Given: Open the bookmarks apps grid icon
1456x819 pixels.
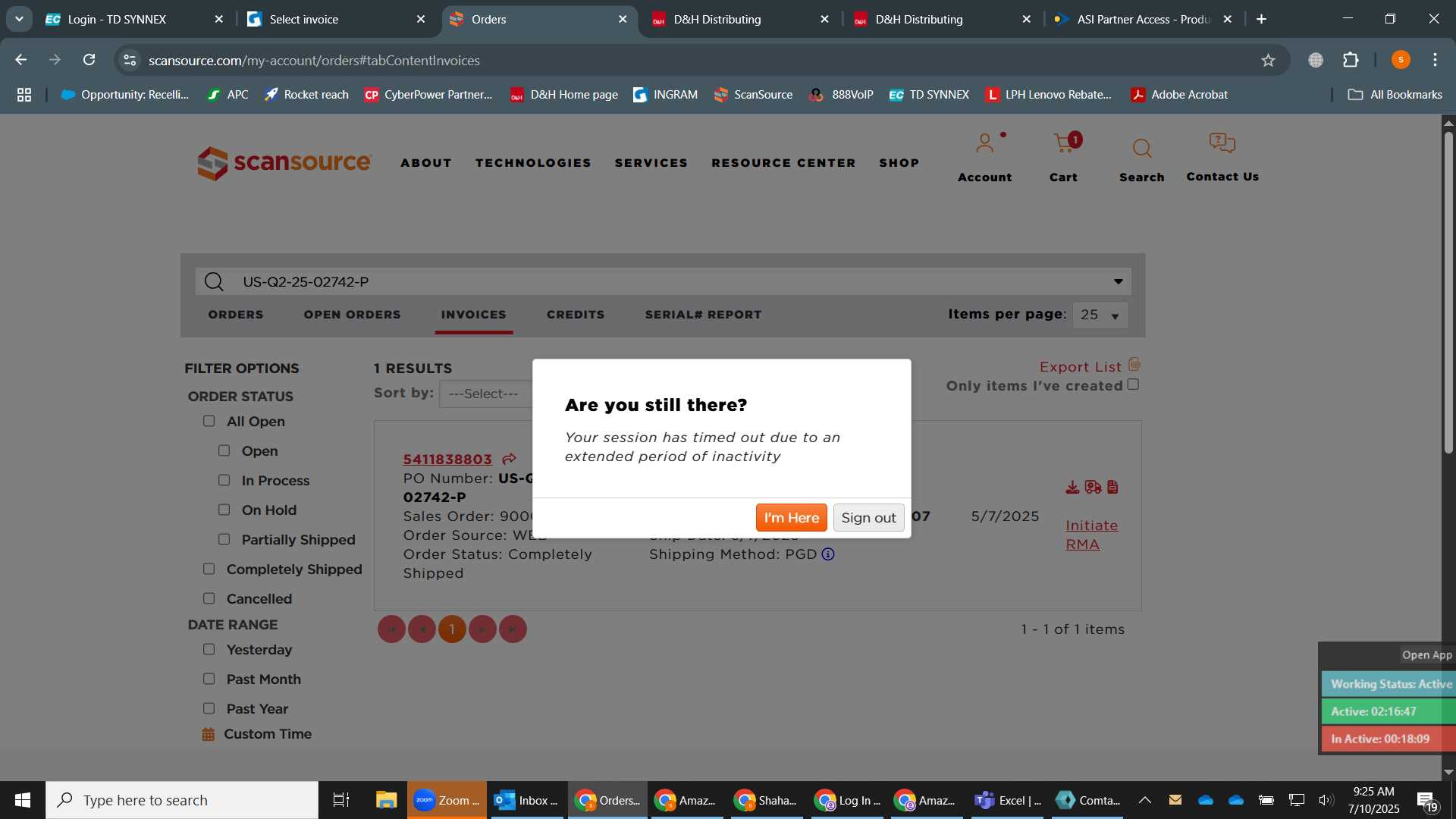Looking at the screenshot, I should pos(24,95).
